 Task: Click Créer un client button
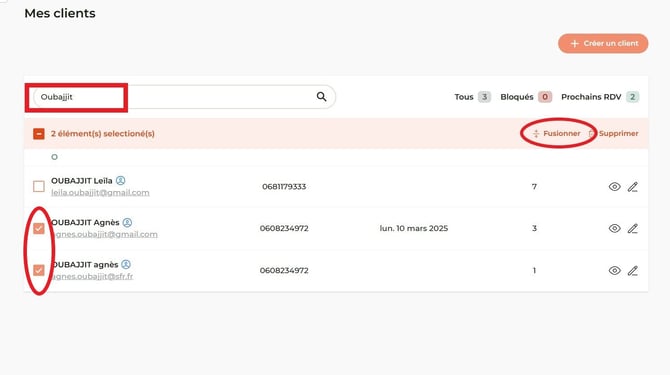point(603,44)
